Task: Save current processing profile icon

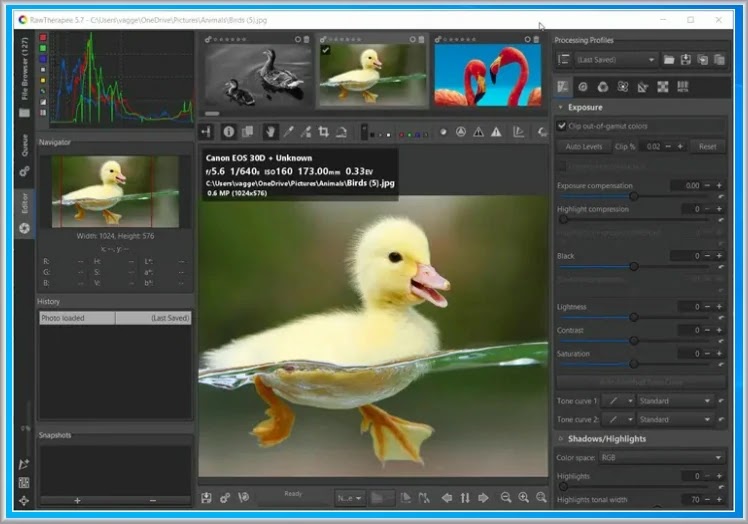Action: pos(686,60)
